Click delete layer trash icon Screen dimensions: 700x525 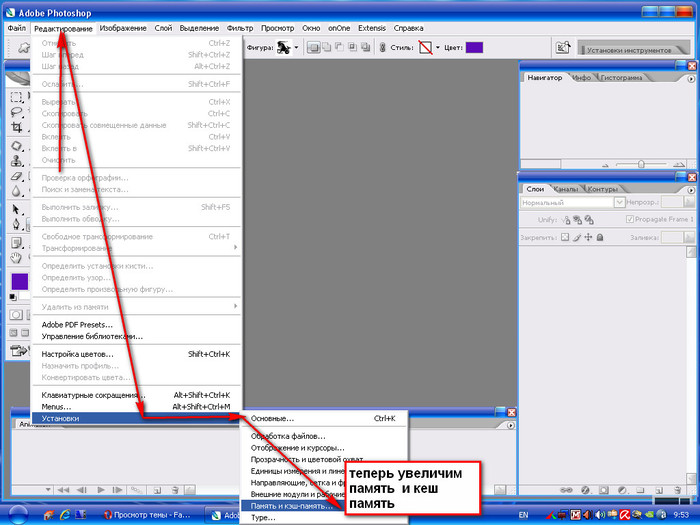[x=677, y=490]
